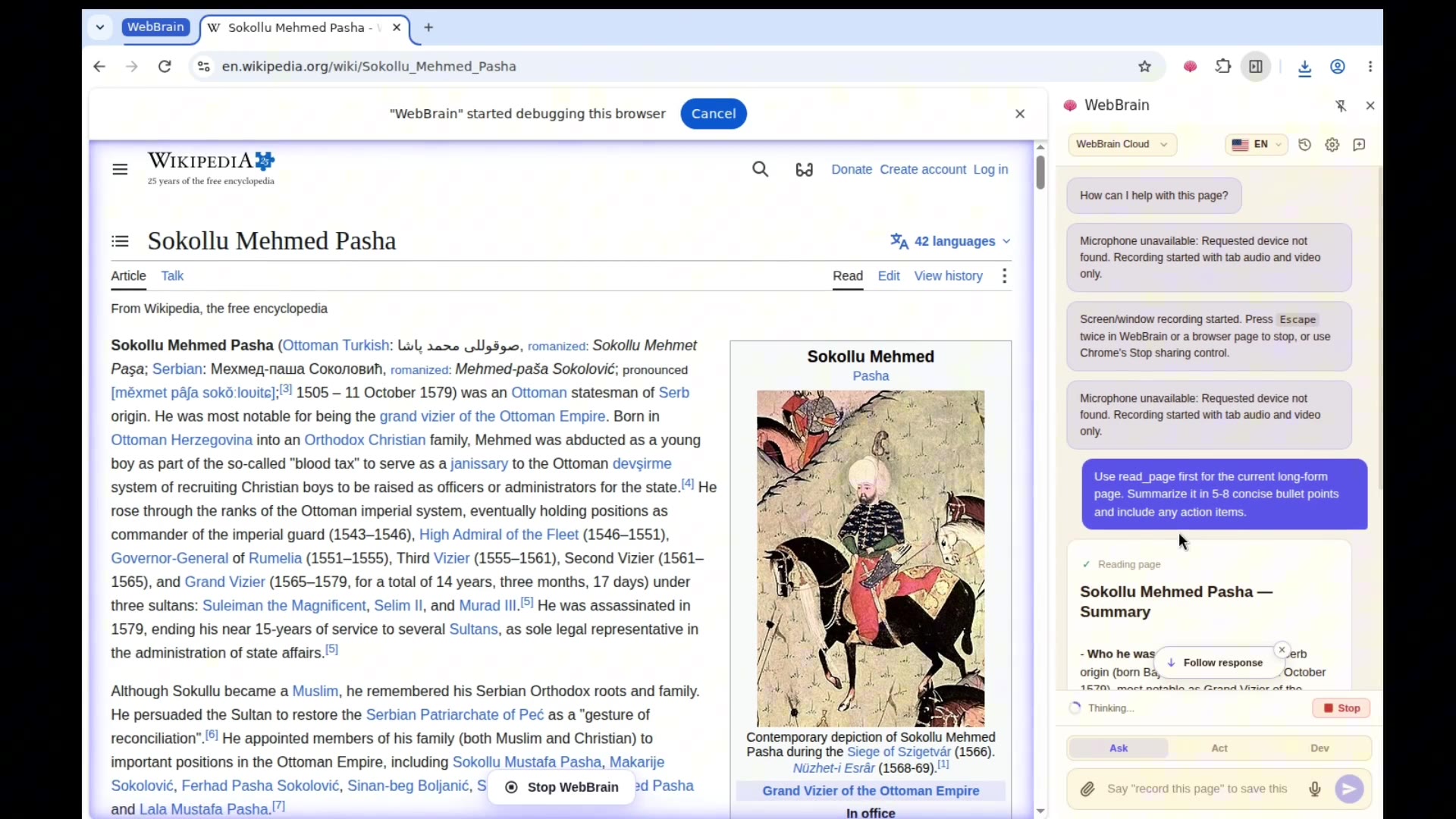Click the Log in link
The height and width of the screenshot is (819, 1456).
(991, 170)
